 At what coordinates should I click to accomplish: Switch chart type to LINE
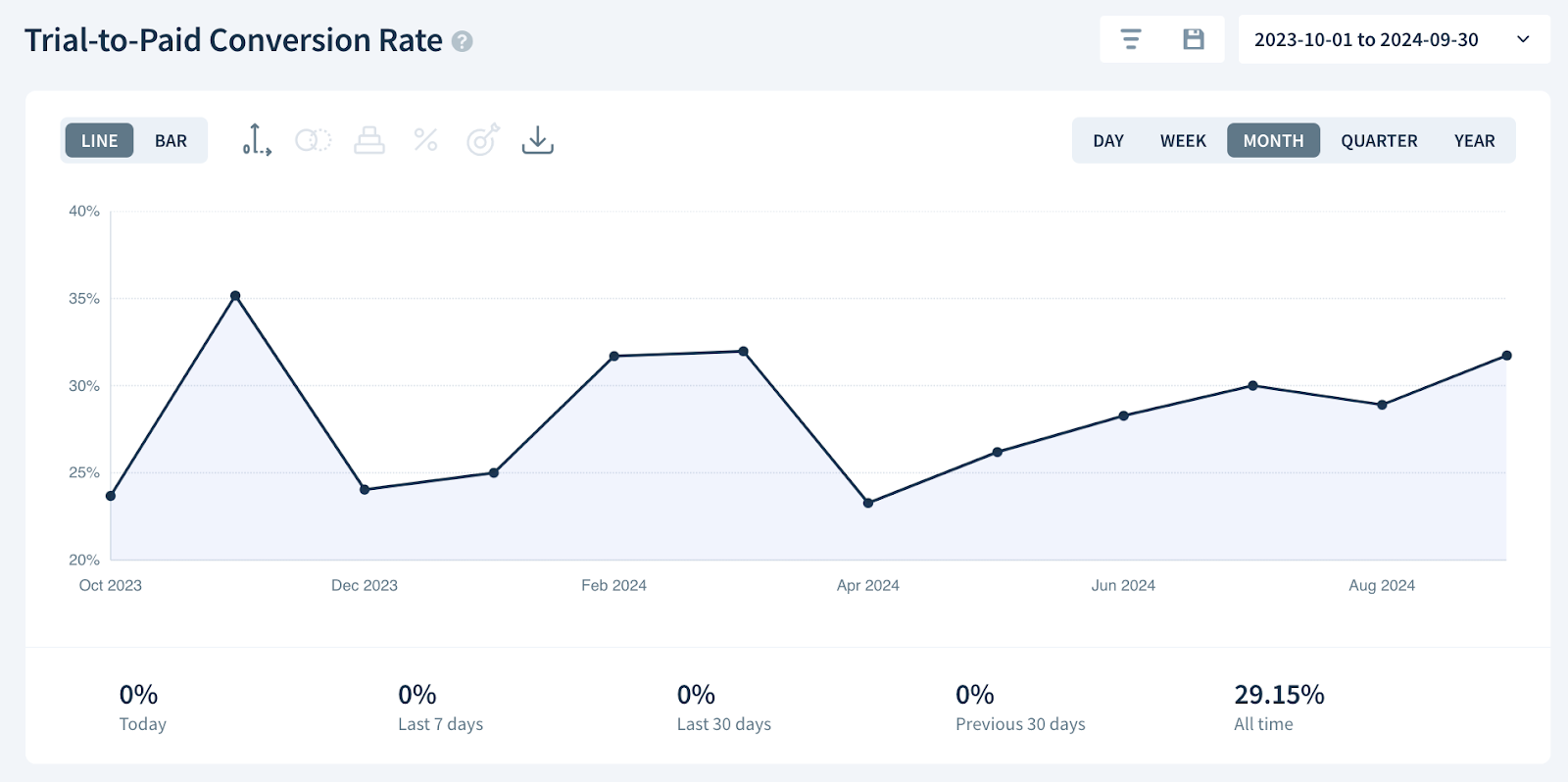pos(100,141)
